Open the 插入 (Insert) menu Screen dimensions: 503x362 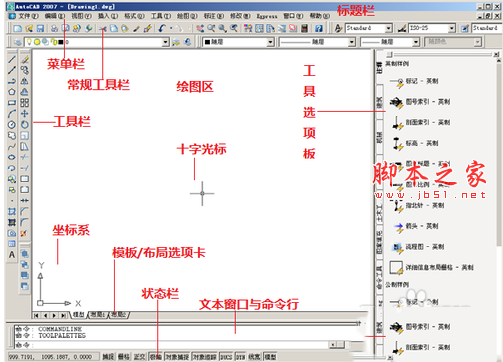[108, 16]
